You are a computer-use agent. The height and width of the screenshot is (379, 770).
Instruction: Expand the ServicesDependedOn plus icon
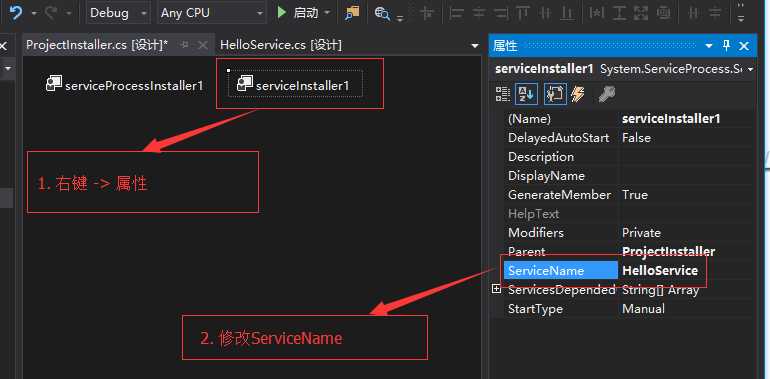(x=496, y=290)
